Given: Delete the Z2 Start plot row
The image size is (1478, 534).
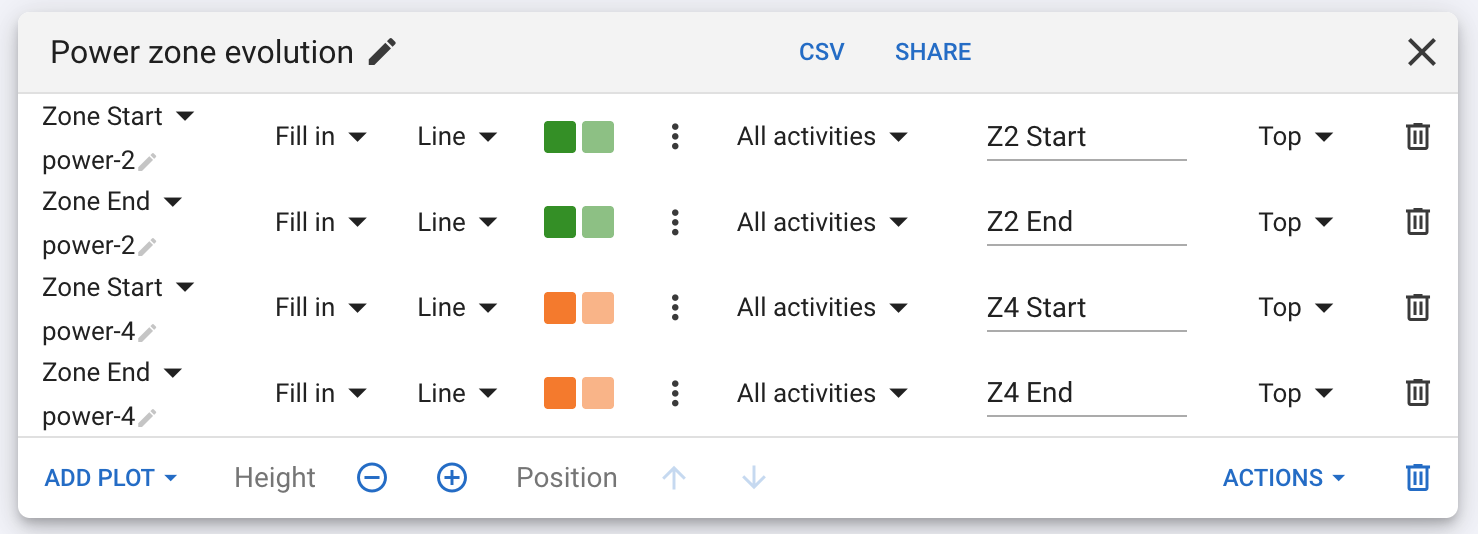Looking at the screenshot, I should [x=1417, y=137].
